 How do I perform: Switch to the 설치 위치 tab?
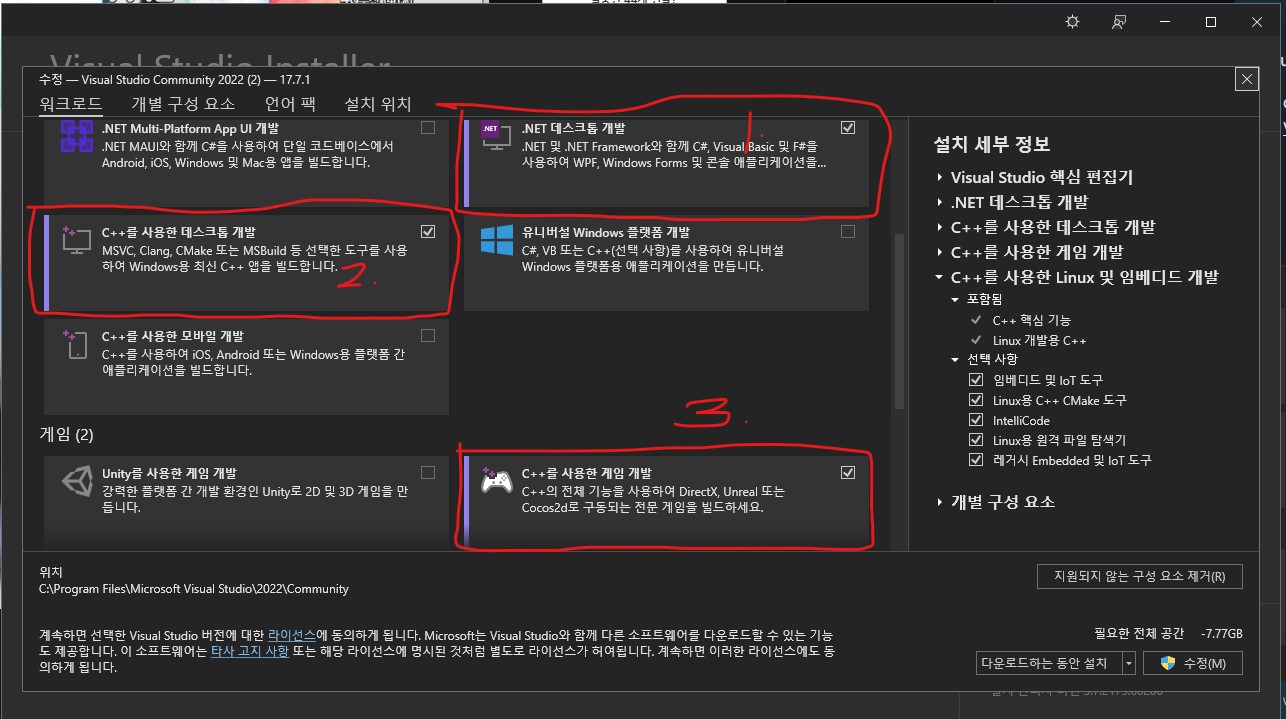point(377,104)
